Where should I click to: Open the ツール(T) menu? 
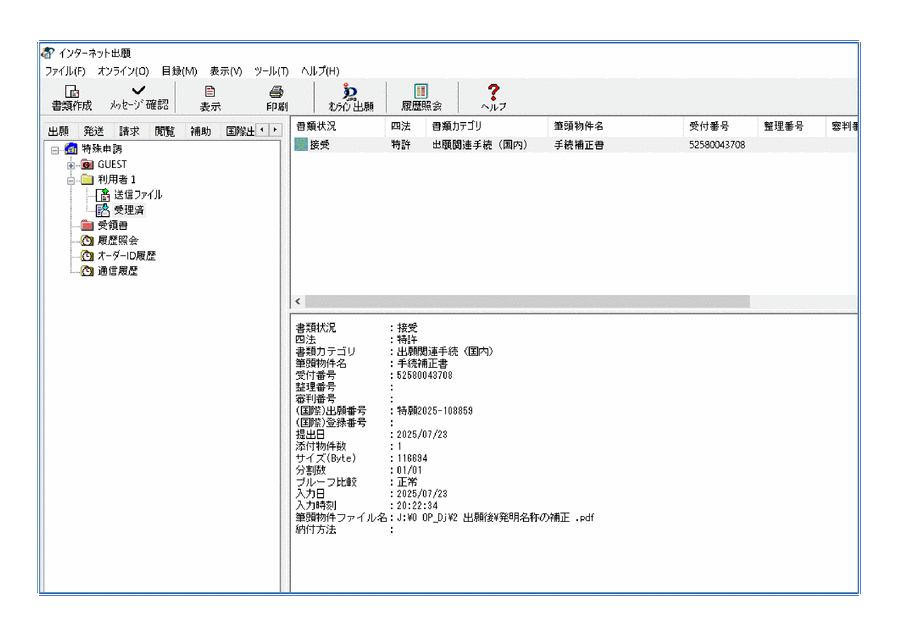[x=271, y=71]
